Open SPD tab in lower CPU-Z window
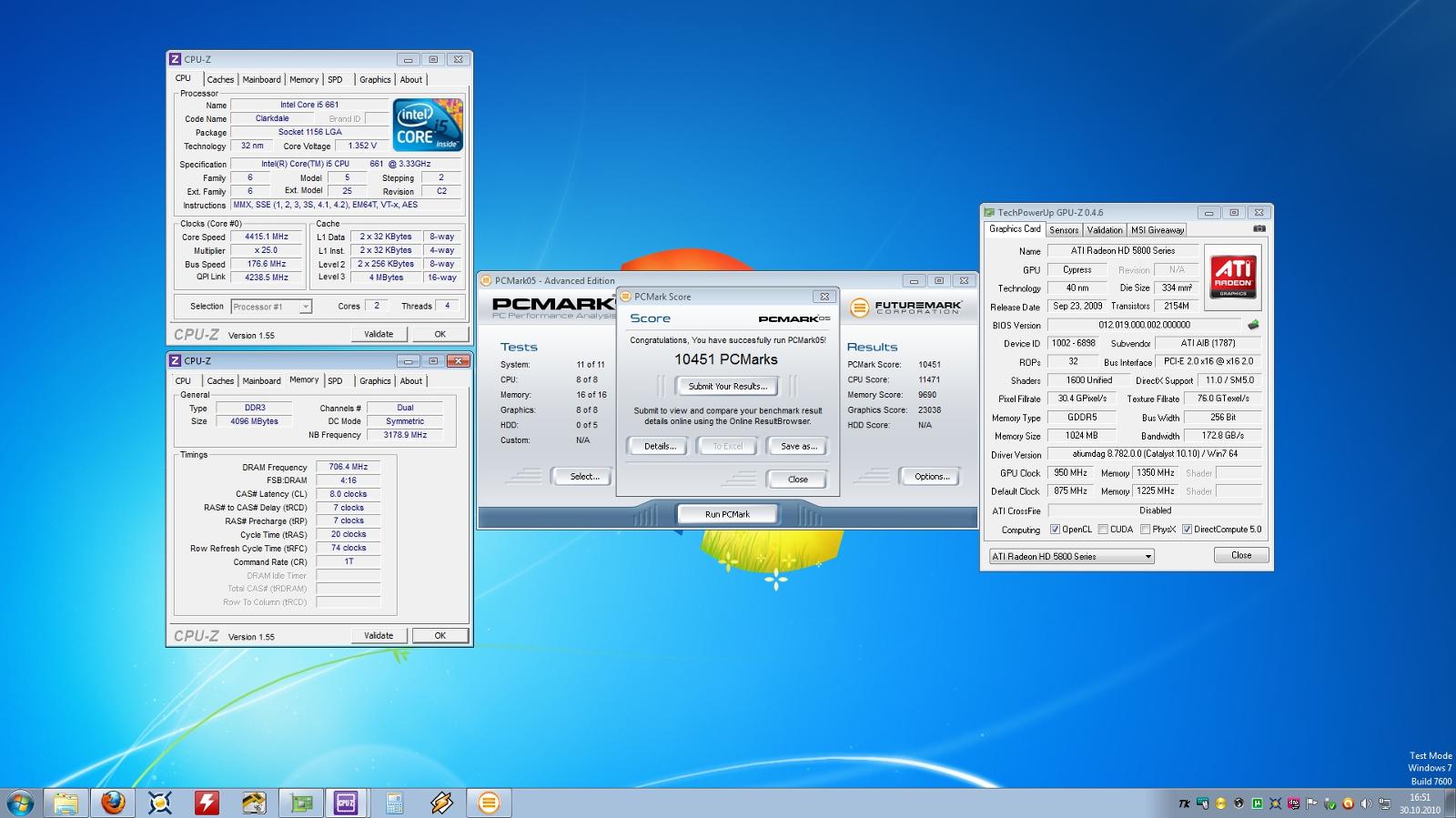Screen dimensions: 1456x818 click(335, 381)
